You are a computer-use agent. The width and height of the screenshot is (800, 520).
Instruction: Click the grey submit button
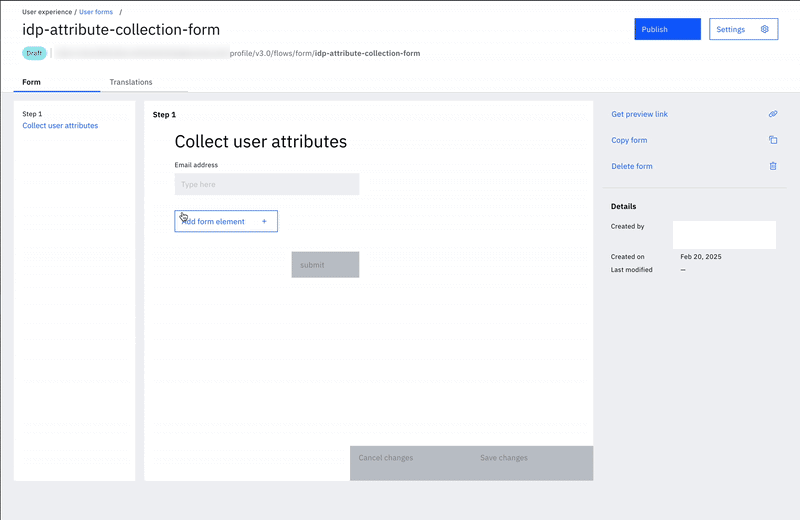coord(325,265)
